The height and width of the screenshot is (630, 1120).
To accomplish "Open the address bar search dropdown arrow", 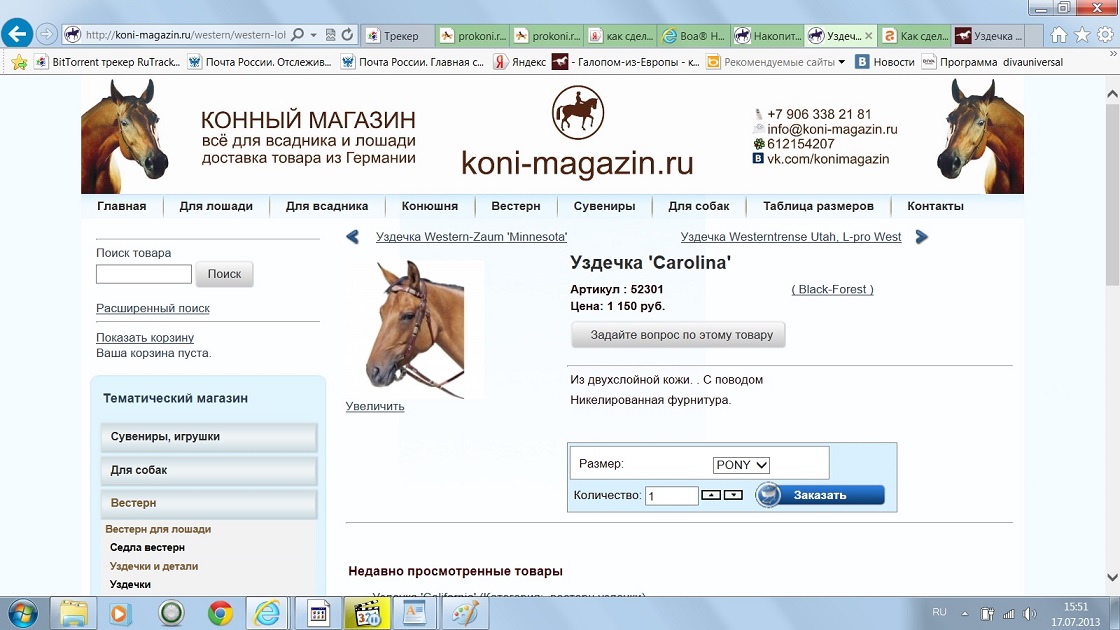I will coord(314,35).
